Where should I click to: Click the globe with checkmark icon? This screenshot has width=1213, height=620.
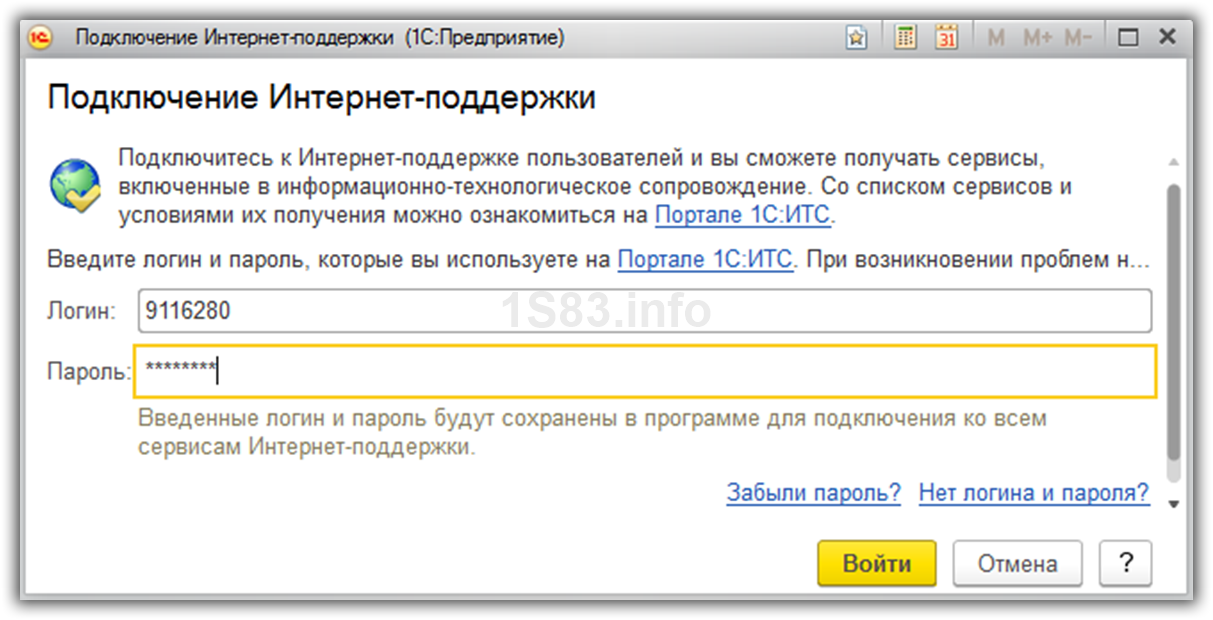coord(75,185)
